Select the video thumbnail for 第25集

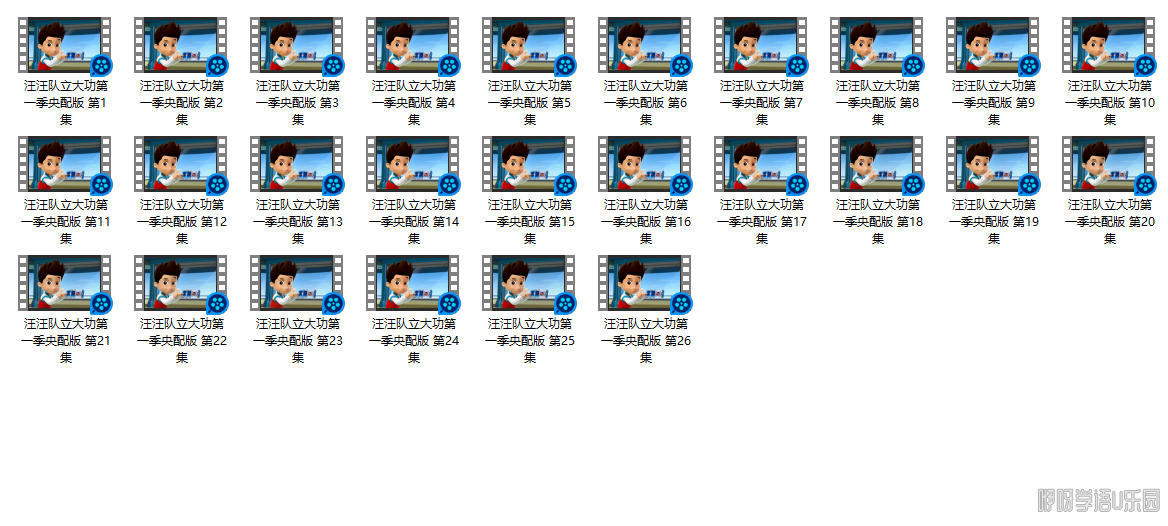tap(530, 283)
